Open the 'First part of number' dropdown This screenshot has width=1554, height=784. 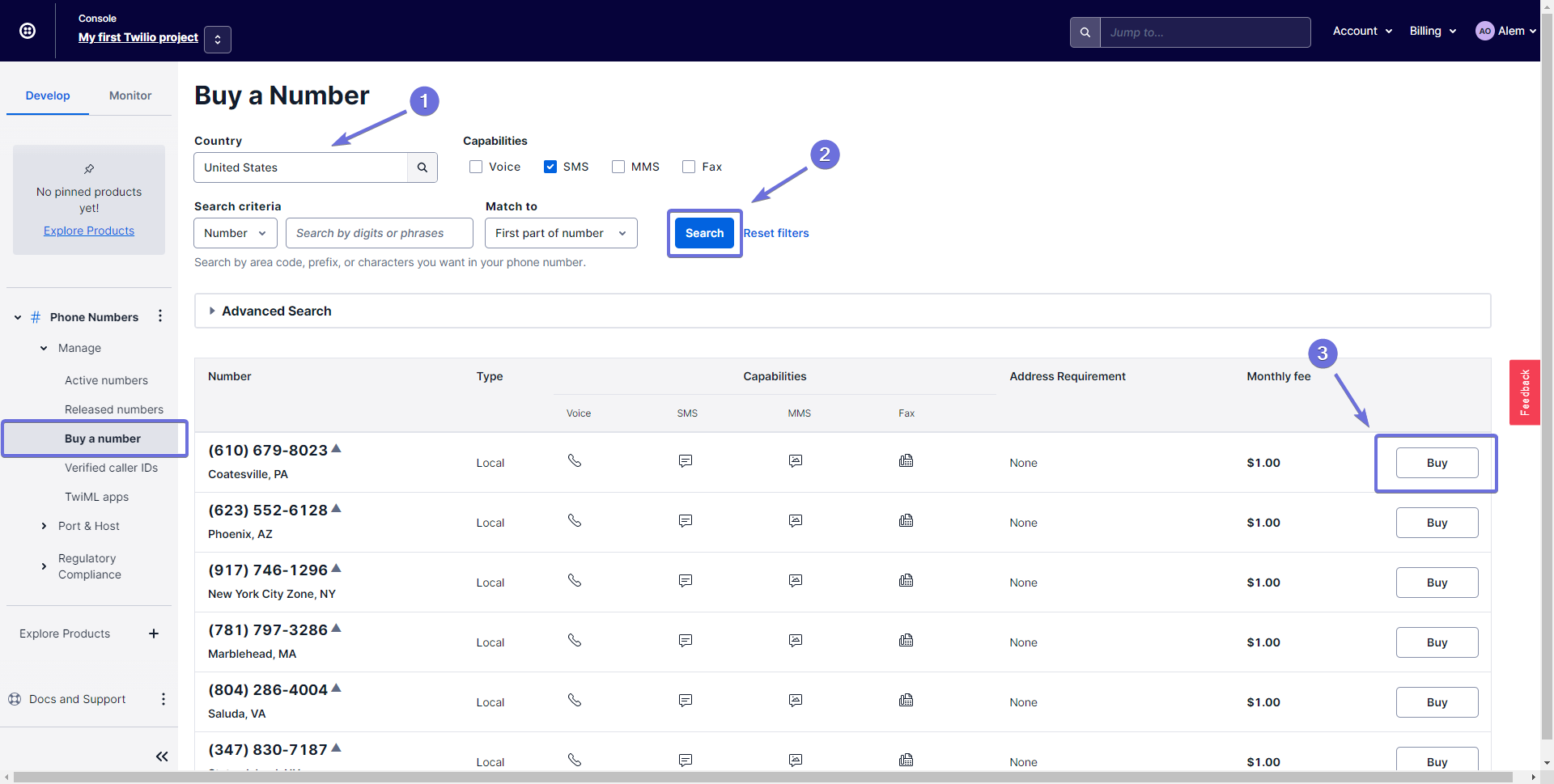point(561,233)
